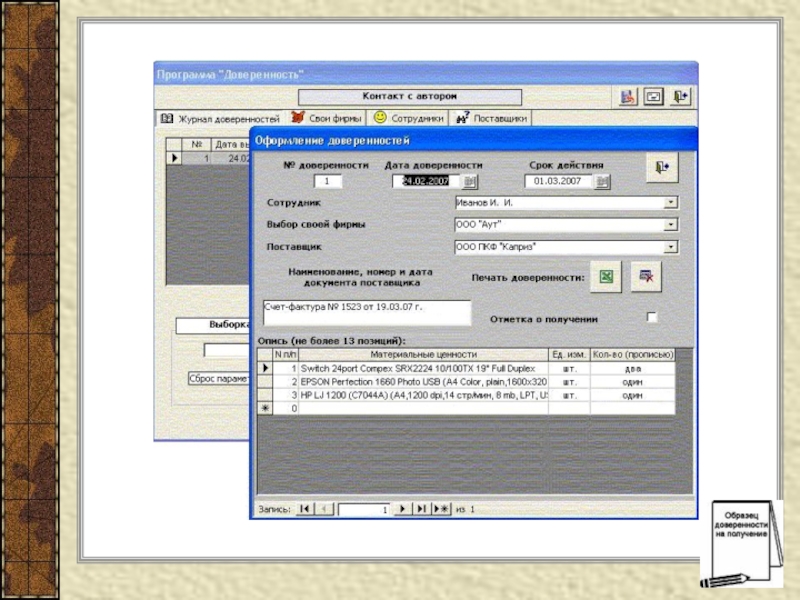
Task: Click the screen window icon in main toolbar
Action: coord(654,96)
